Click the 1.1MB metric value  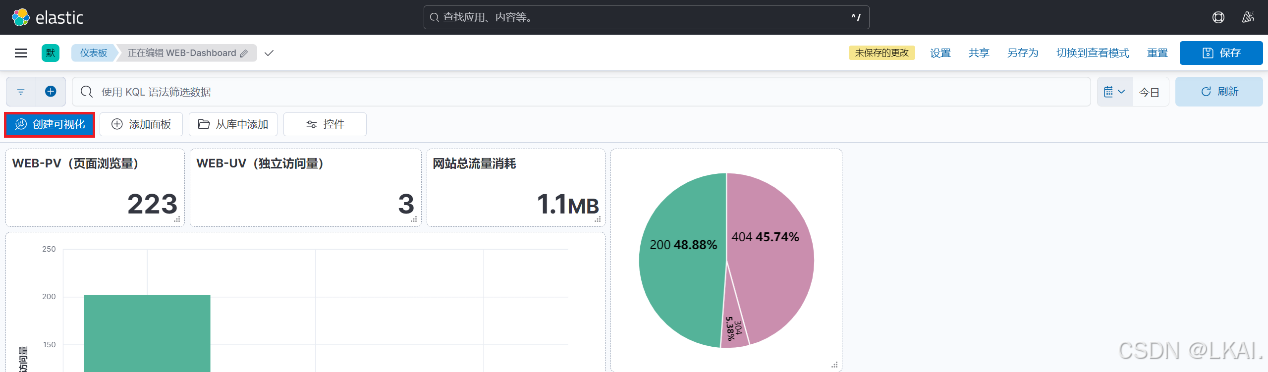(x=568, y=204)
